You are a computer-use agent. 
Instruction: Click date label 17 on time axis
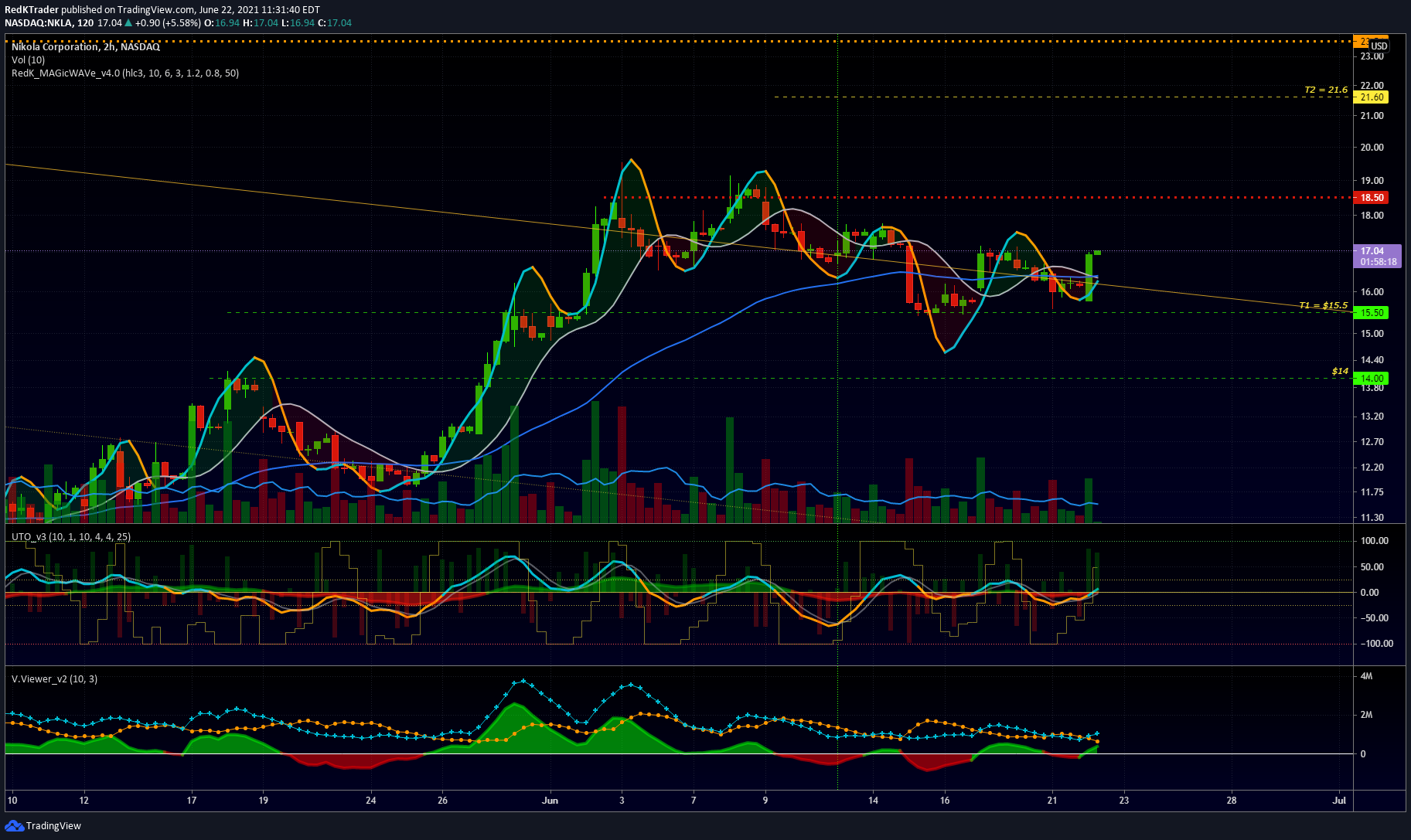(192, 801)
